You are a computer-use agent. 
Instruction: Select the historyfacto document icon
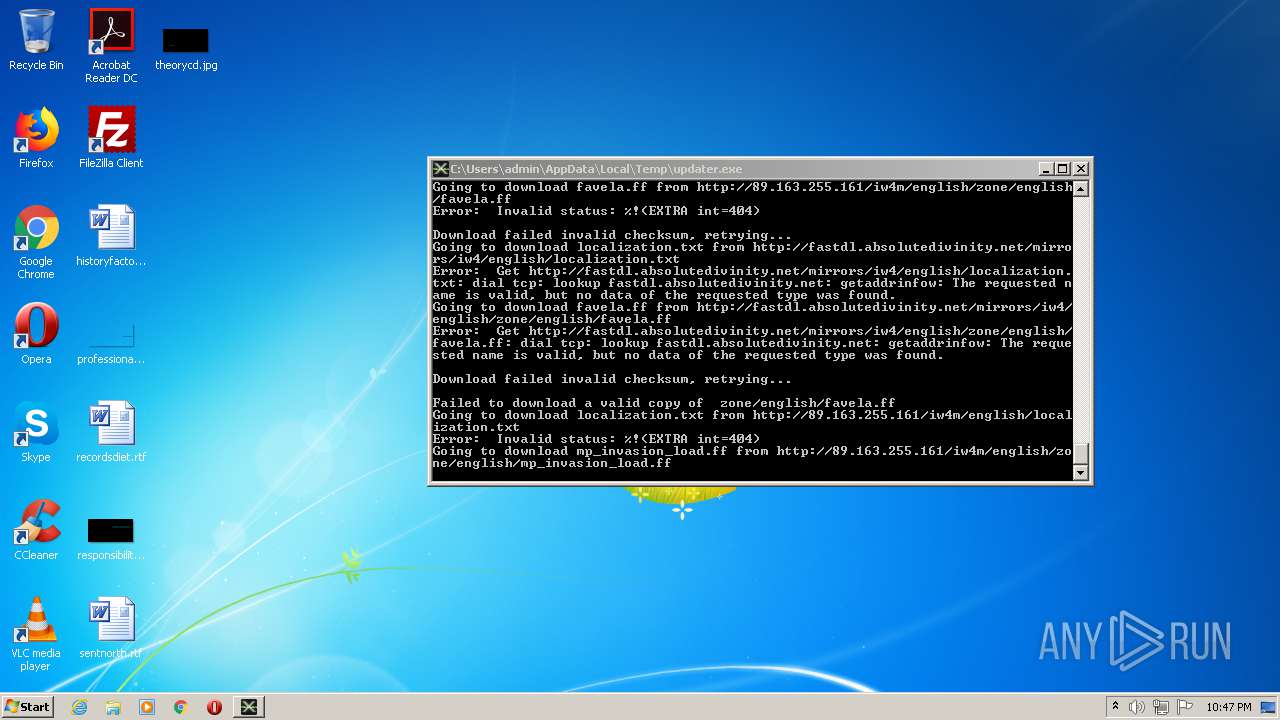point(111,236)
